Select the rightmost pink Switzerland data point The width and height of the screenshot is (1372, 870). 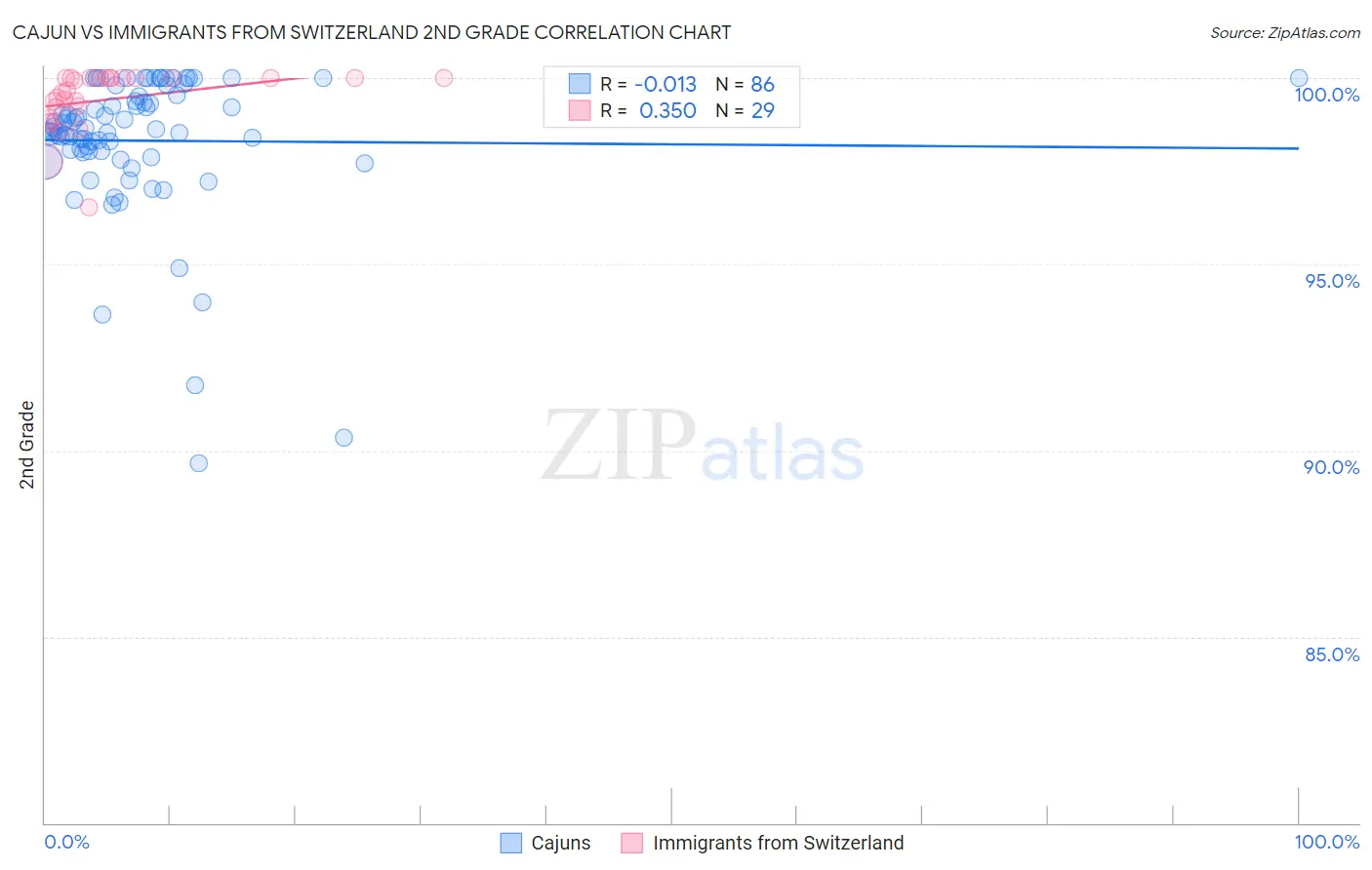pyautogui.click(x=444, y=78)
